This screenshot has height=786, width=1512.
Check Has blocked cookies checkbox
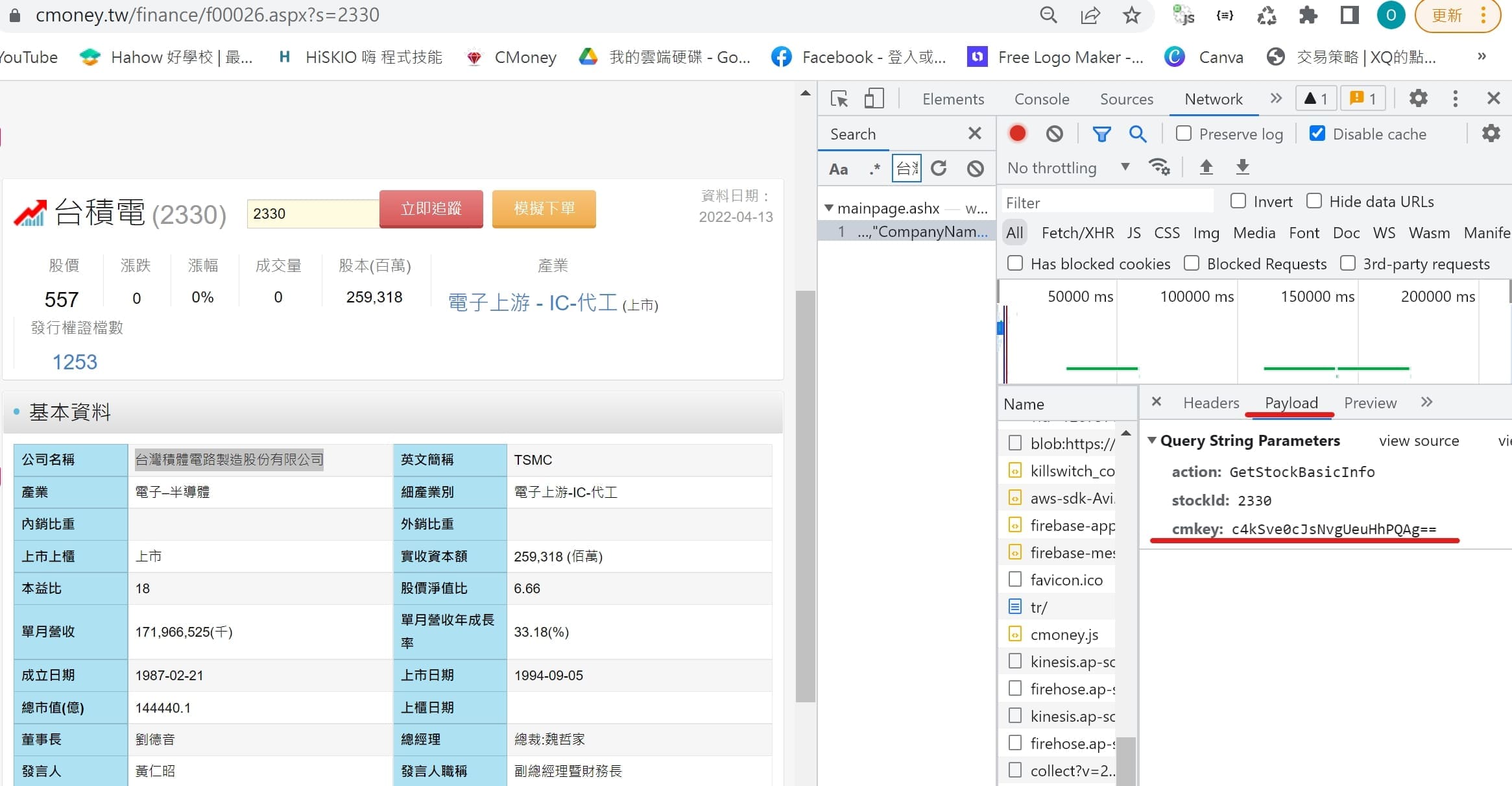tap(1015, 263)
